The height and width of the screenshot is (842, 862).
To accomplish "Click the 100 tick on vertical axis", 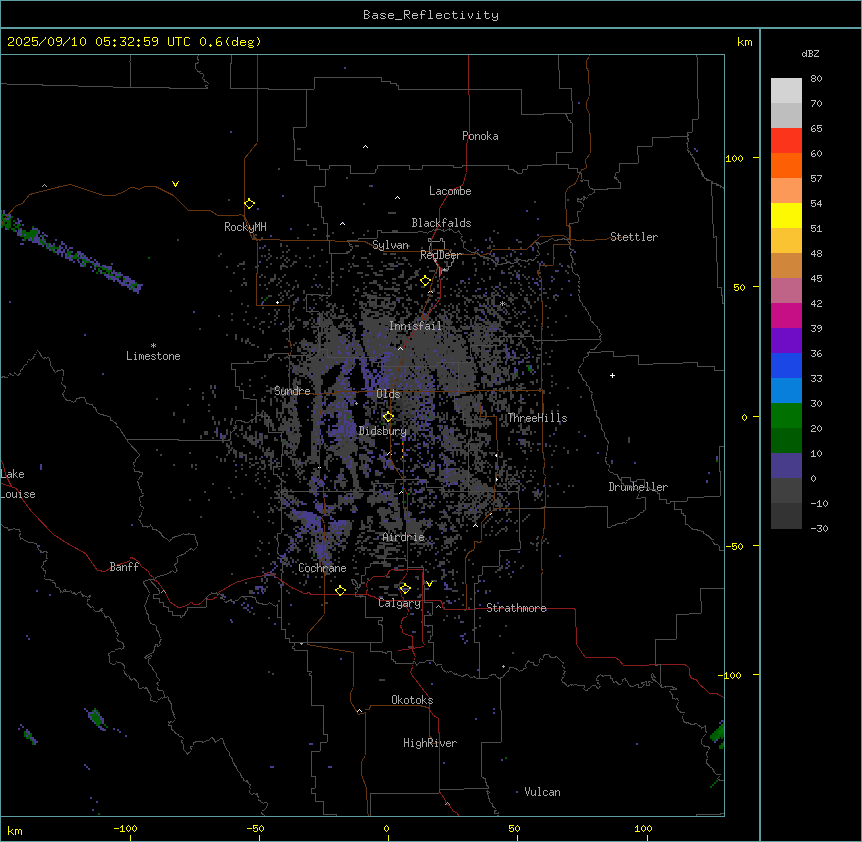I will pos(734,158).
